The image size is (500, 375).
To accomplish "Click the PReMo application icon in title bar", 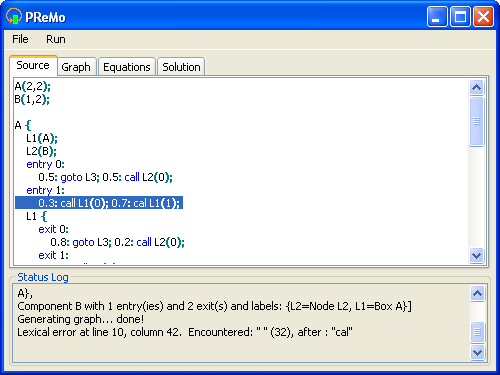I will [x=13, y=16].
